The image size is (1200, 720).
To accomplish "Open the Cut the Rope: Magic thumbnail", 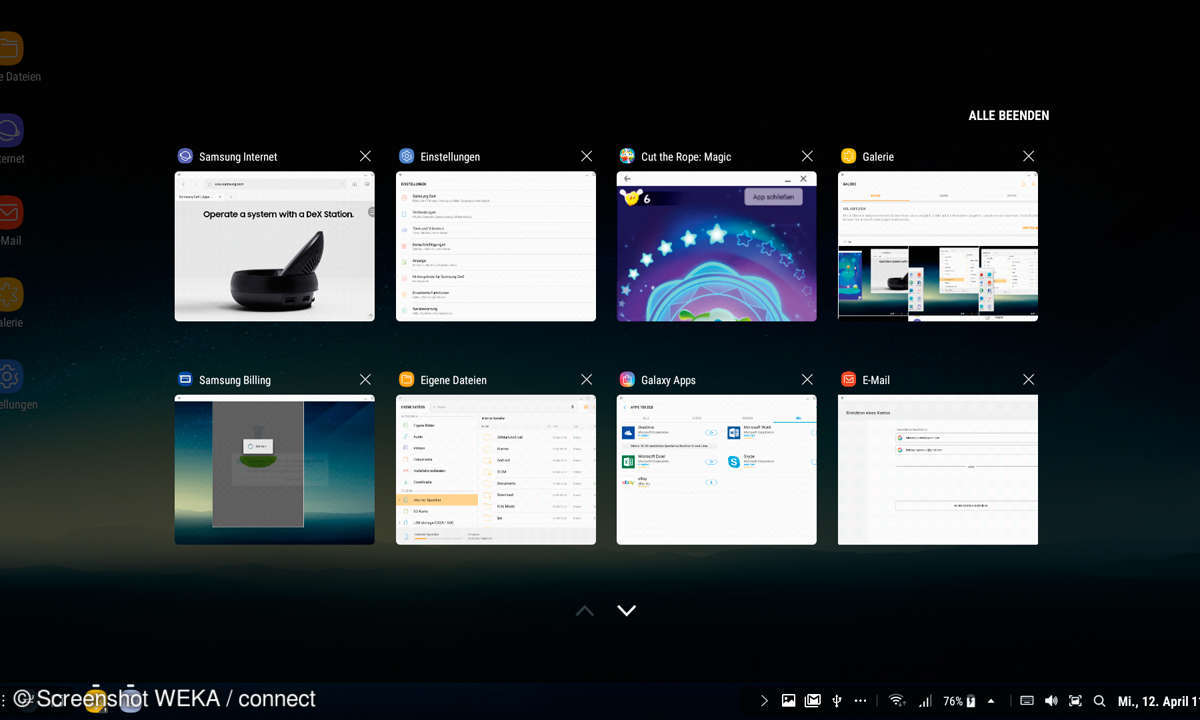I will 717,246.
